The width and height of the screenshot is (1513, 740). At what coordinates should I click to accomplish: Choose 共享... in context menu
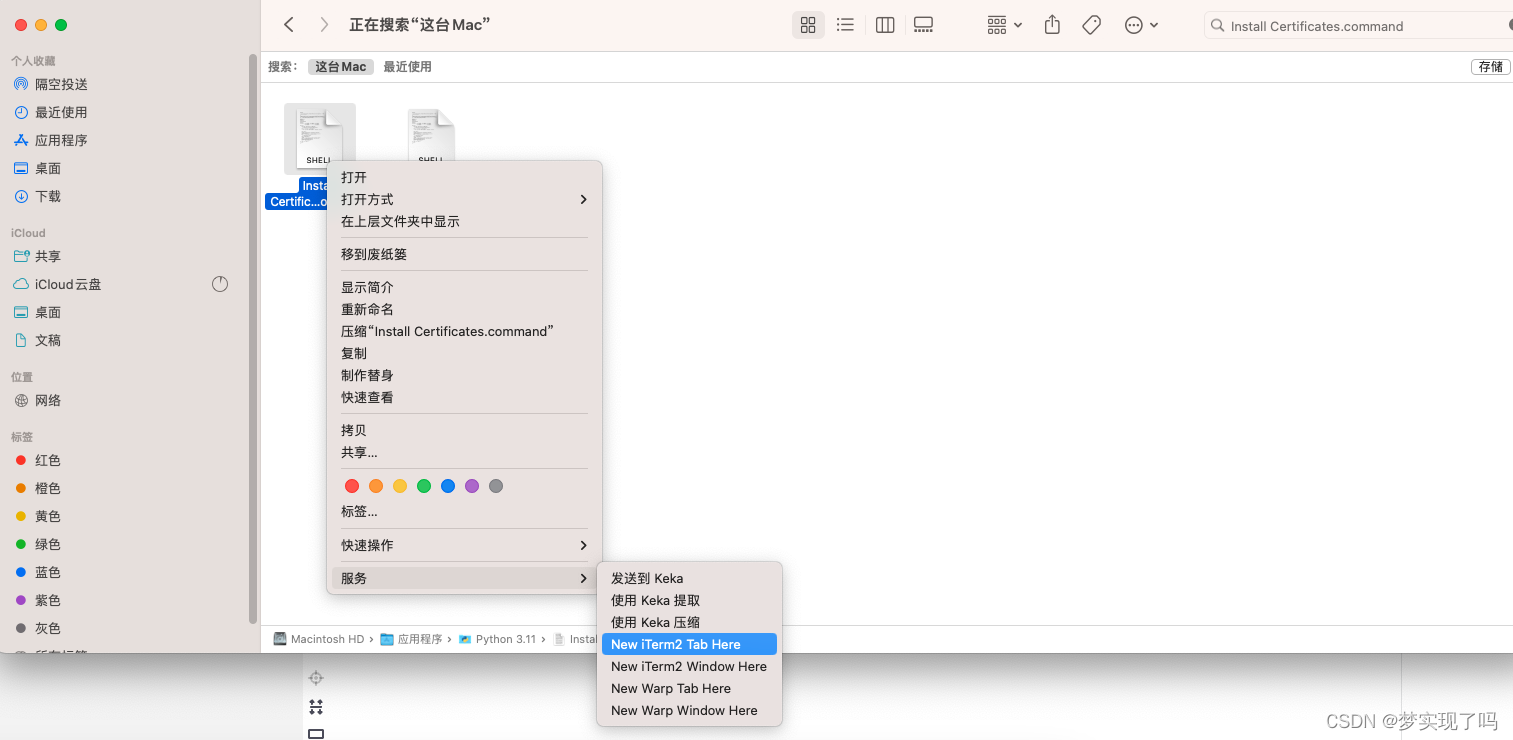tap(464, 452)
